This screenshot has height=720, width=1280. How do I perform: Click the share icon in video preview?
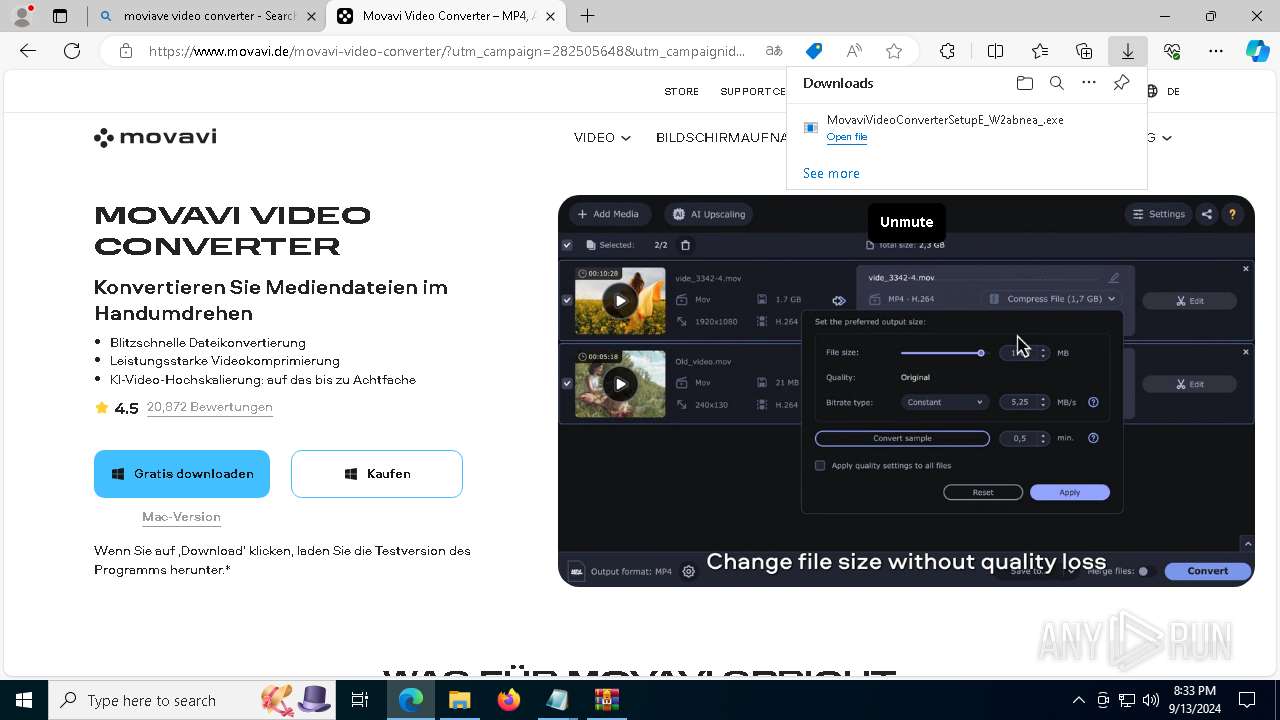point(1207,214)
